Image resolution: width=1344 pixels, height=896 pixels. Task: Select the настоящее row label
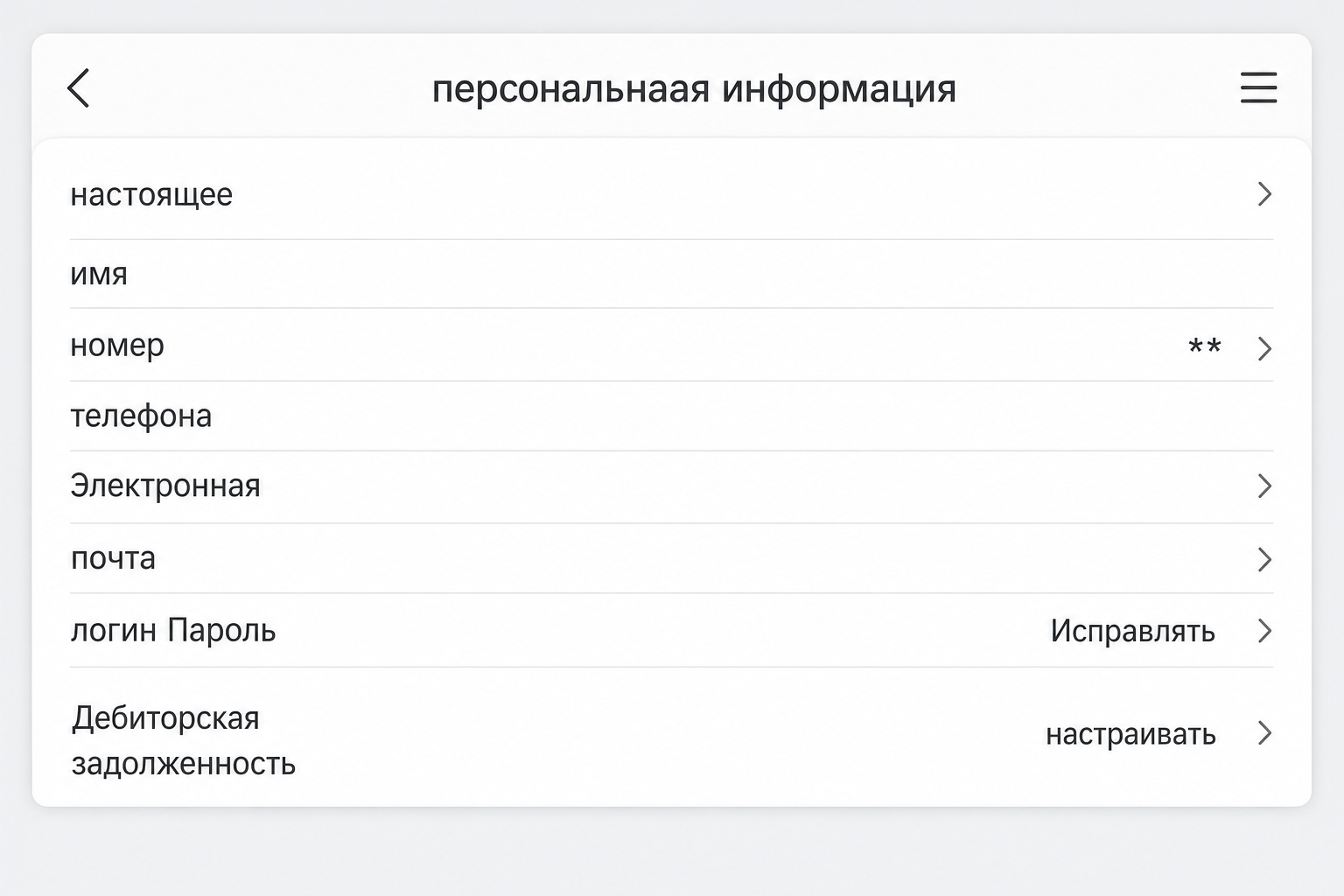pyautogui.click(x=151, y=195)
